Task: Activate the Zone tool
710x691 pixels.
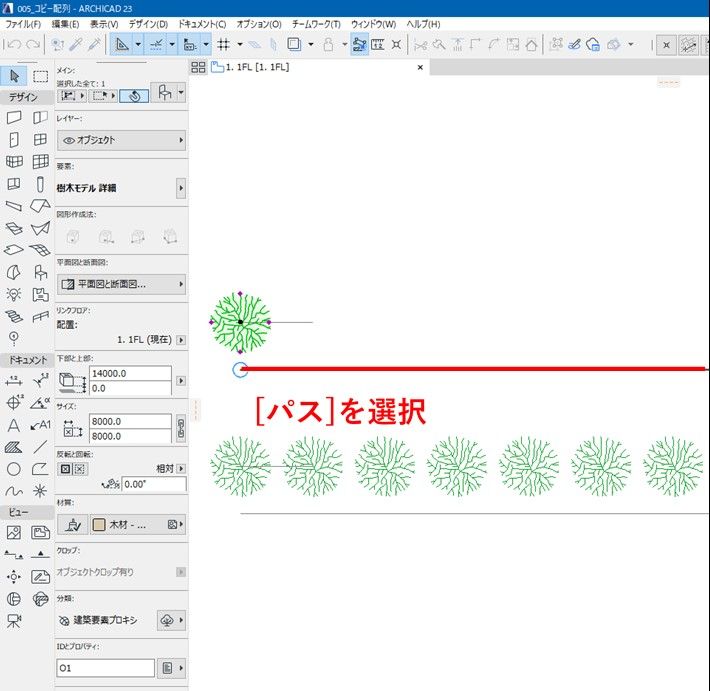Action: (x=40, y=294)
